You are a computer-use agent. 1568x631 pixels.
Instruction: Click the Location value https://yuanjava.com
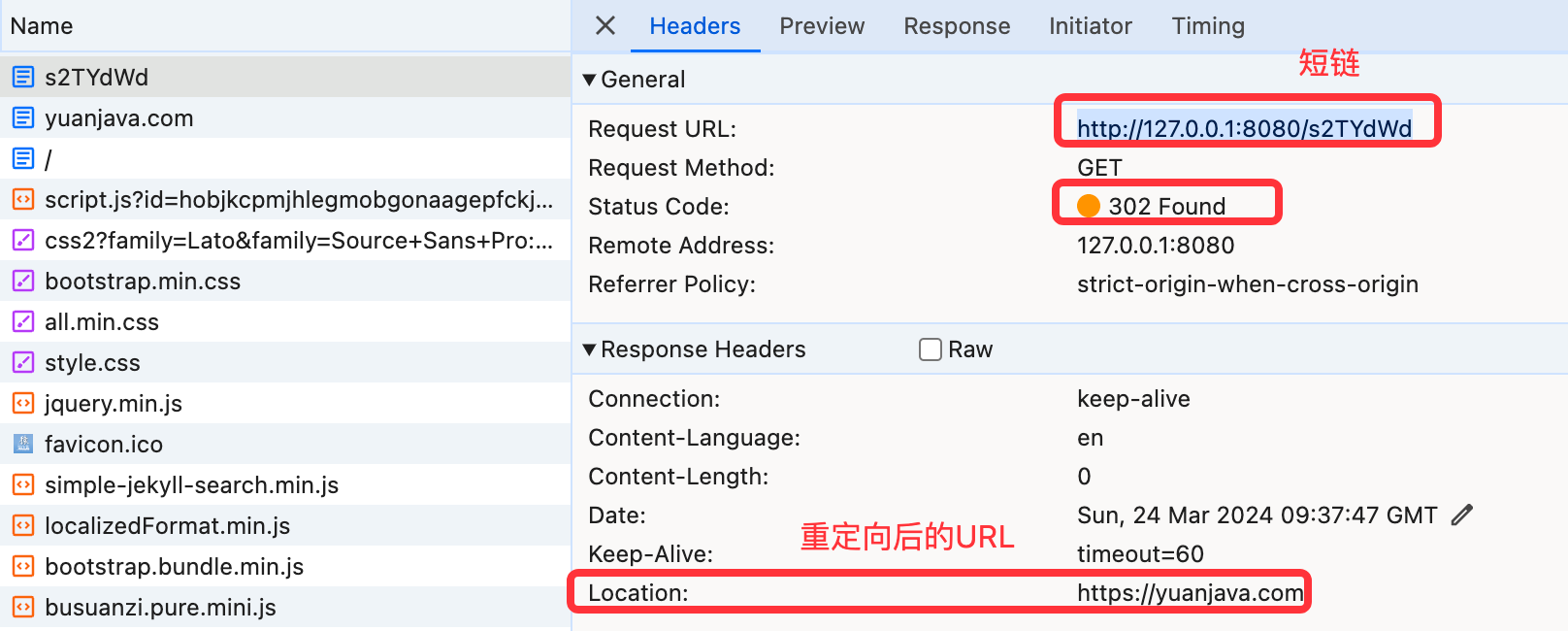[x=1191, y=593]
